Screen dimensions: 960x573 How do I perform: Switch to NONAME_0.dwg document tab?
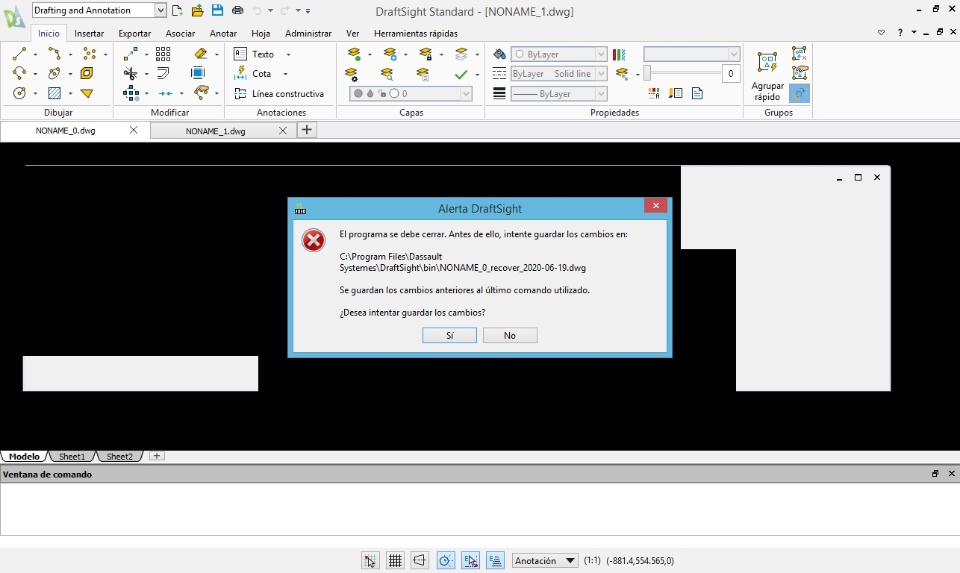(x=66, y=130)
